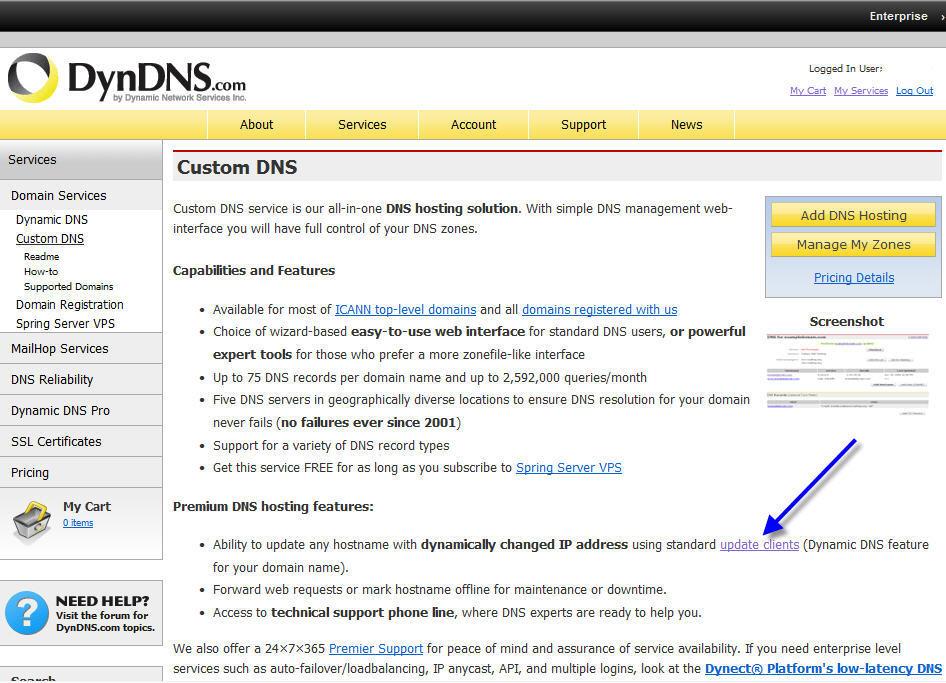Open the My Services link
Viewport: 946px width, 683px height.
[861, 91]
